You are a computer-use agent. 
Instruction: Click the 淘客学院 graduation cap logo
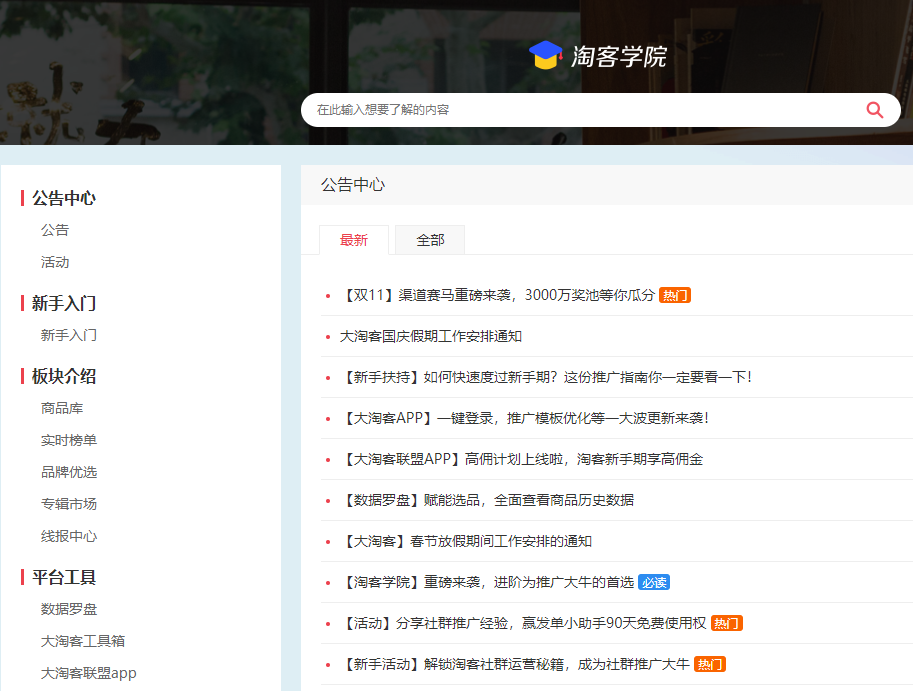(x=546, y=56)
